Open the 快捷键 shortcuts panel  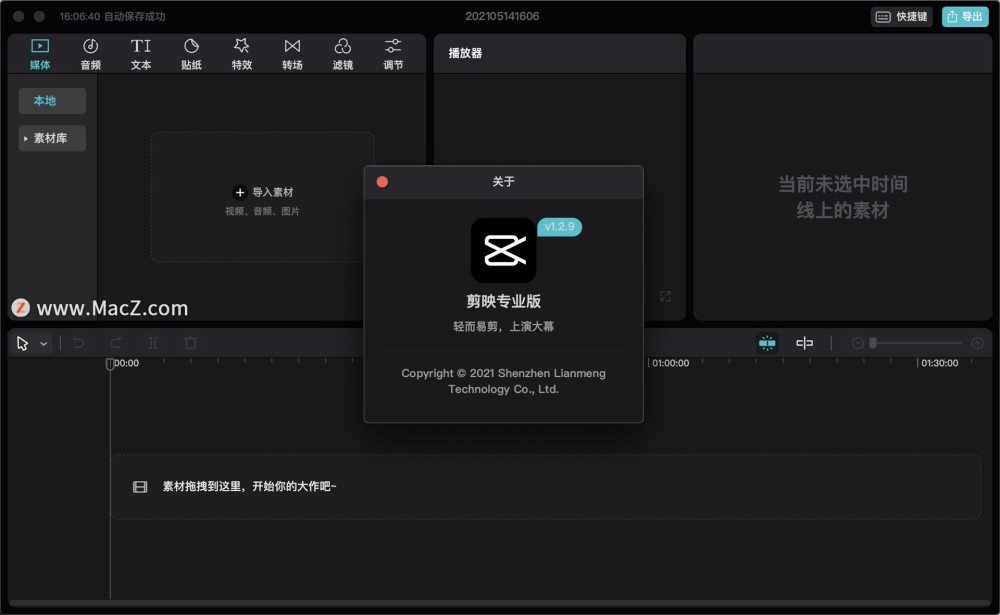[902, 17]
